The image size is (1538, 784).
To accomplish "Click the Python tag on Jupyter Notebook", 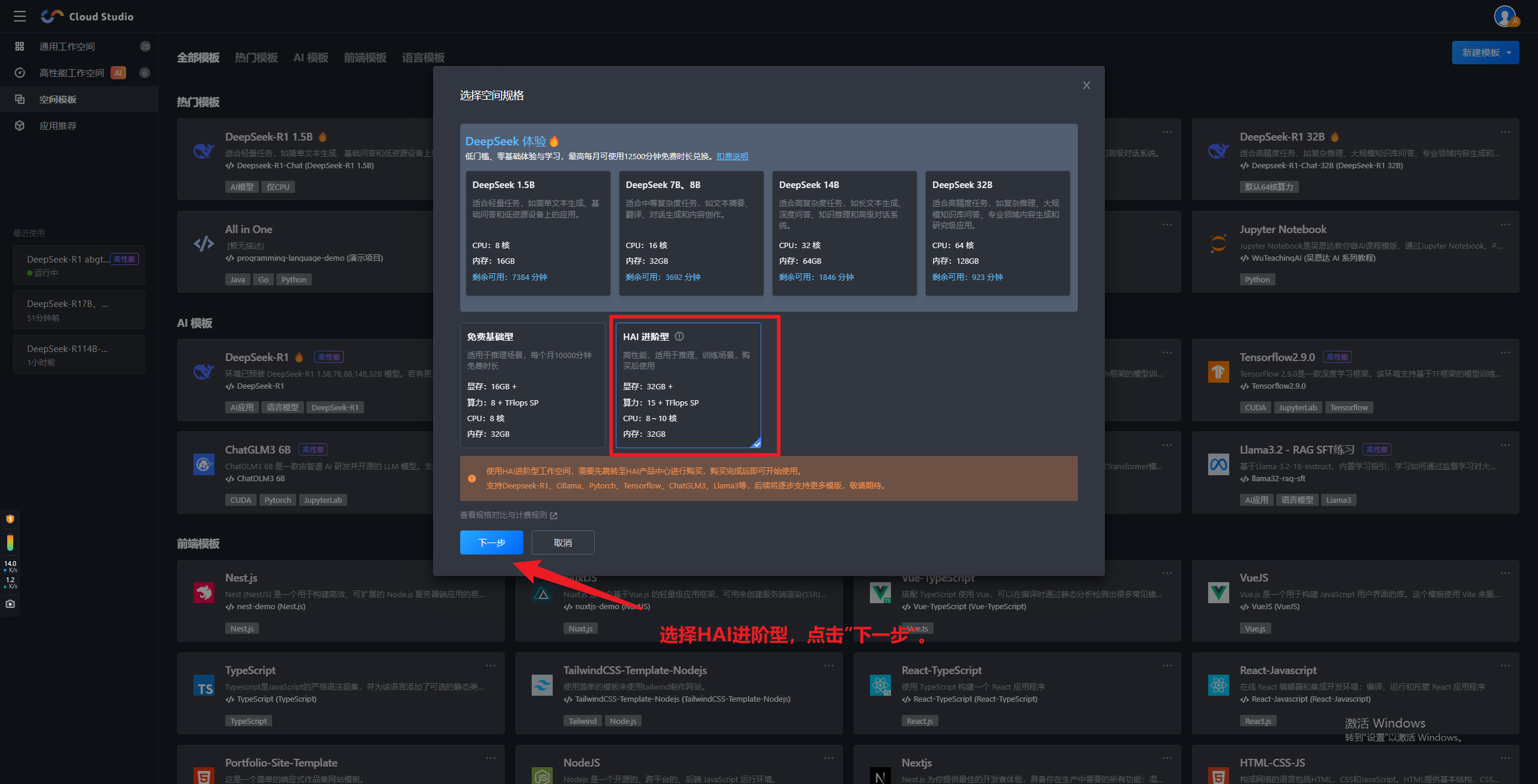I will pyautogui.click(x=1257, y=279).
